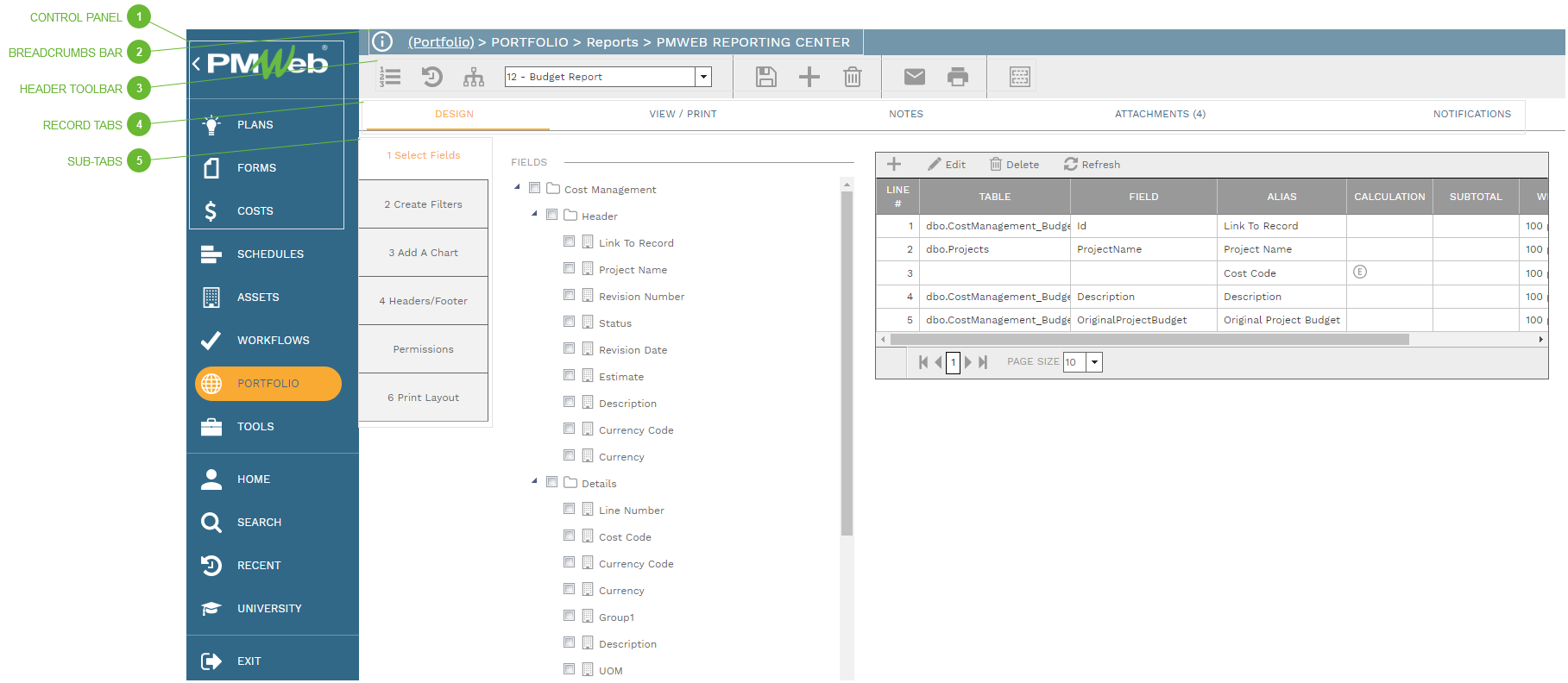
Task: Select the 3 Add A Chart sub-tab
Action: (424, 253)
